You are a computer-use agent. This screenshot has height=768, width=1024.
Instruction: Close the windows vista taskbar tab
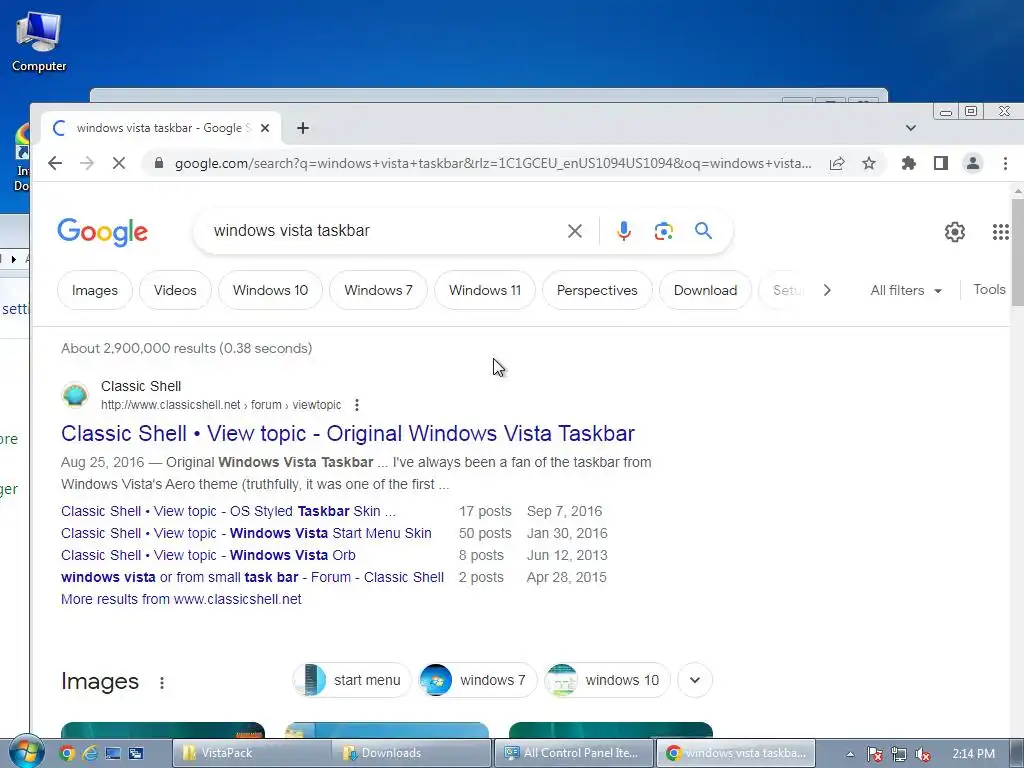click(264, 128)
